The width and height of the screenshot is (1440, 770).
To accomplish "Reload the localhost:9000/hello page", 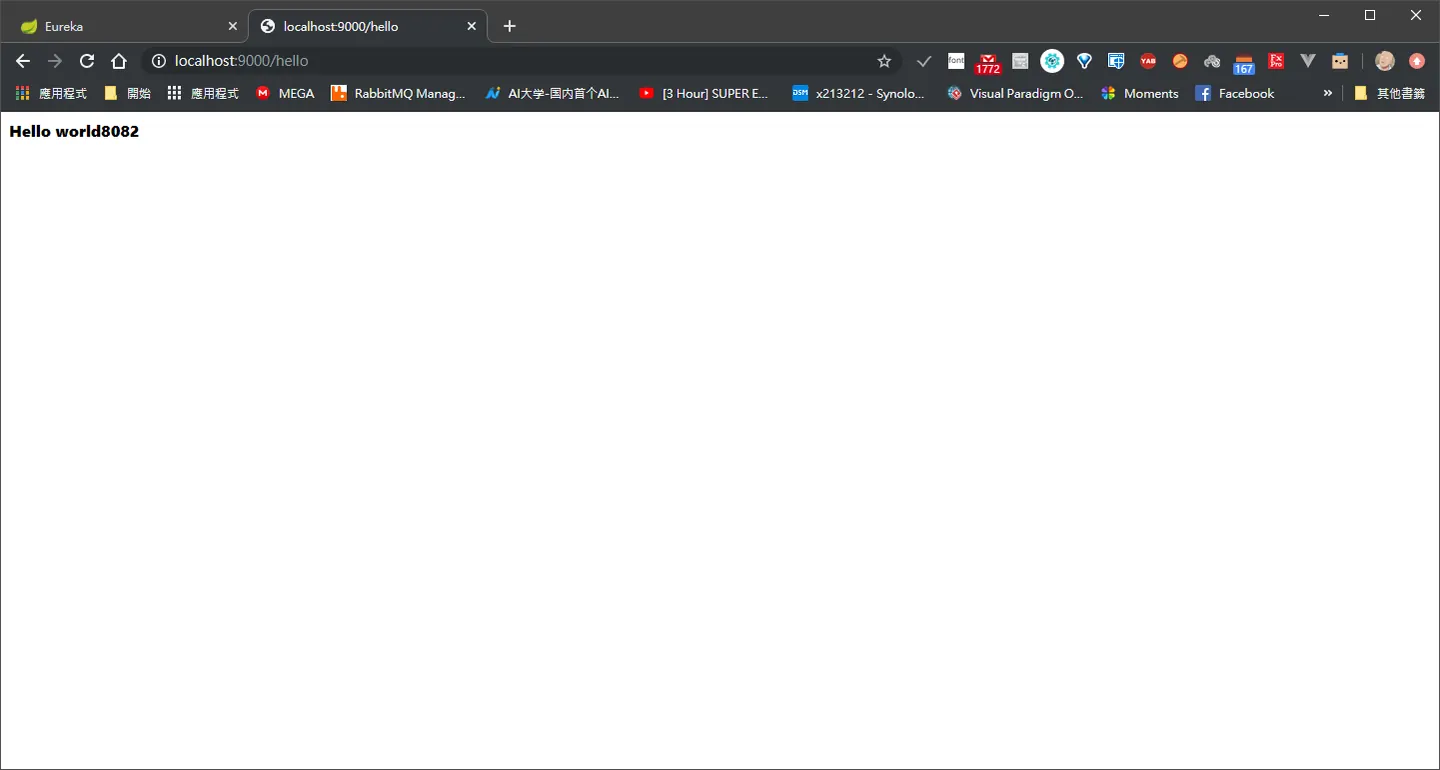I will click(x=87, y=61).
